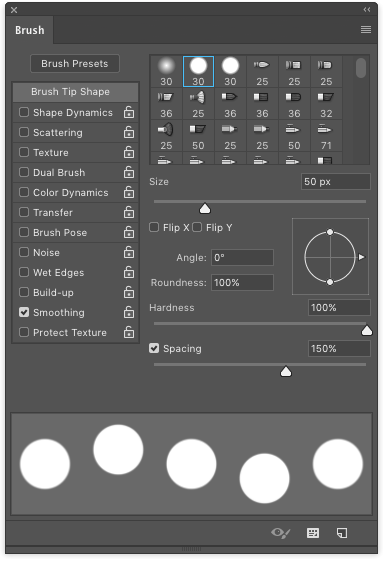
Task: Collapse the panel with double-arrow icon
Action: click(367, 10)
